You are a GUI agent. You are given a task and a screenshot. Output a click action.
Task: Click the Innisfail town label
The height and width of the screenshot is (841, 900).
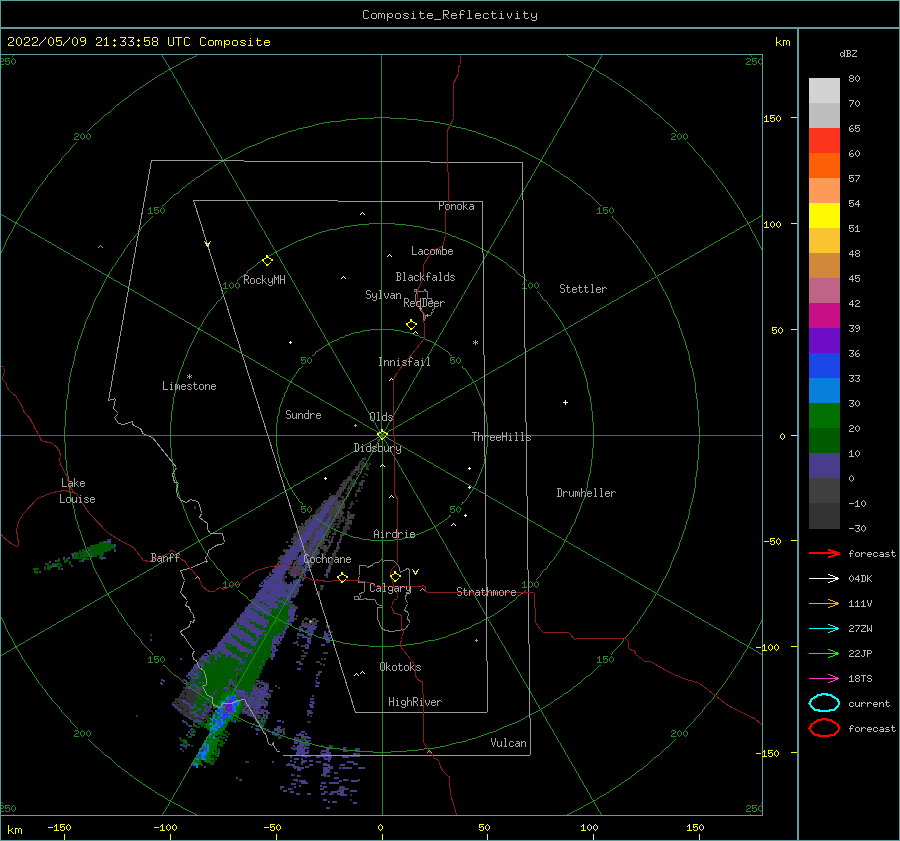pos(404,362)
